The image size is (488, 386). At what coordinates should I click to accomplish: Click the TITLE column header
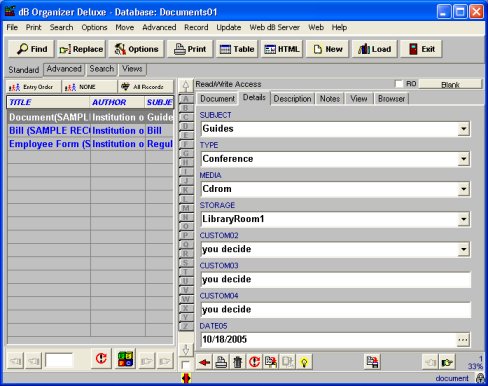[x=49, y=102]
